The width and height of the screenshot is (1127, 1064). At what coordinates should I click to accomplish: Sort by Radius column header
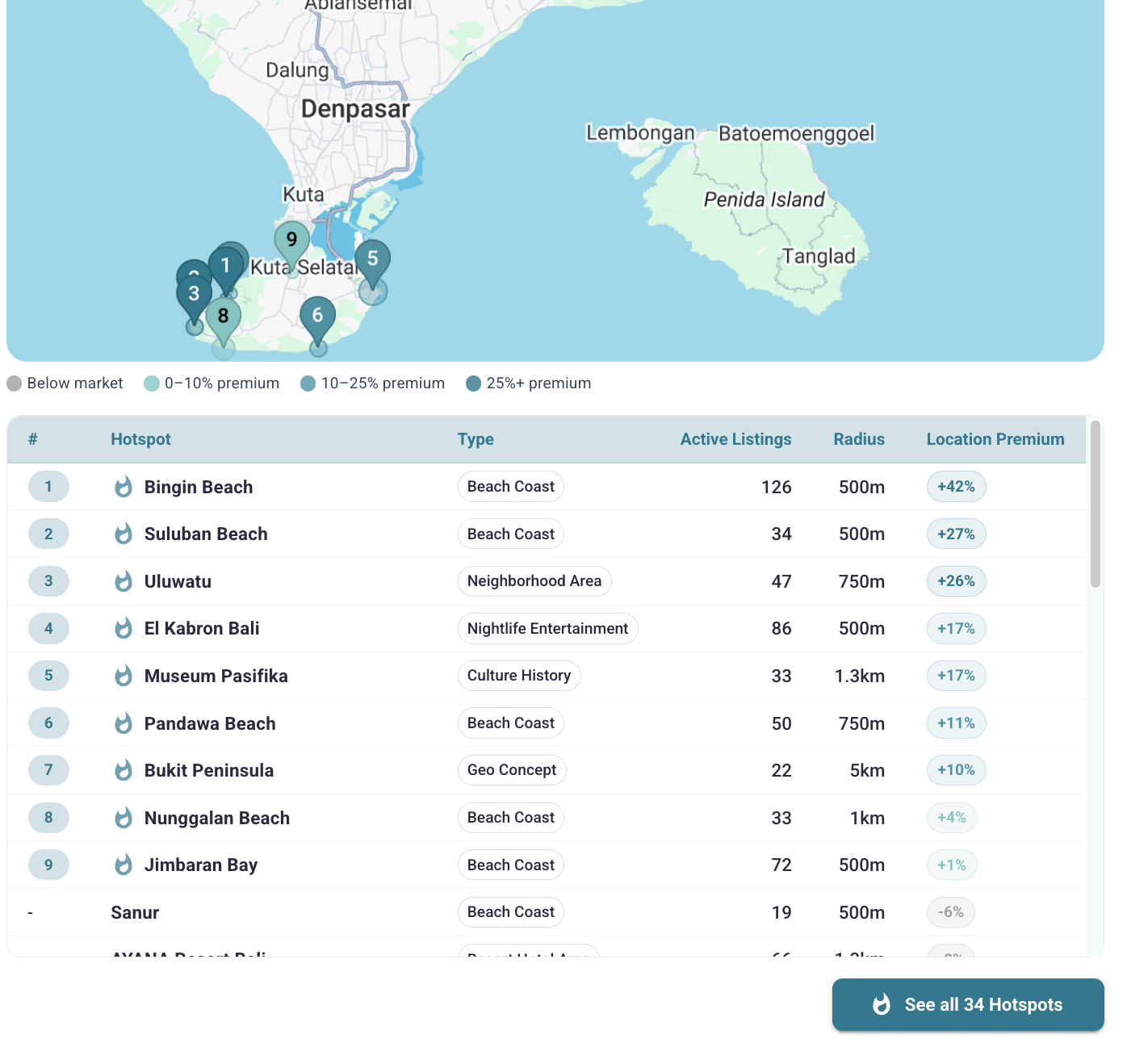point(859,439)
